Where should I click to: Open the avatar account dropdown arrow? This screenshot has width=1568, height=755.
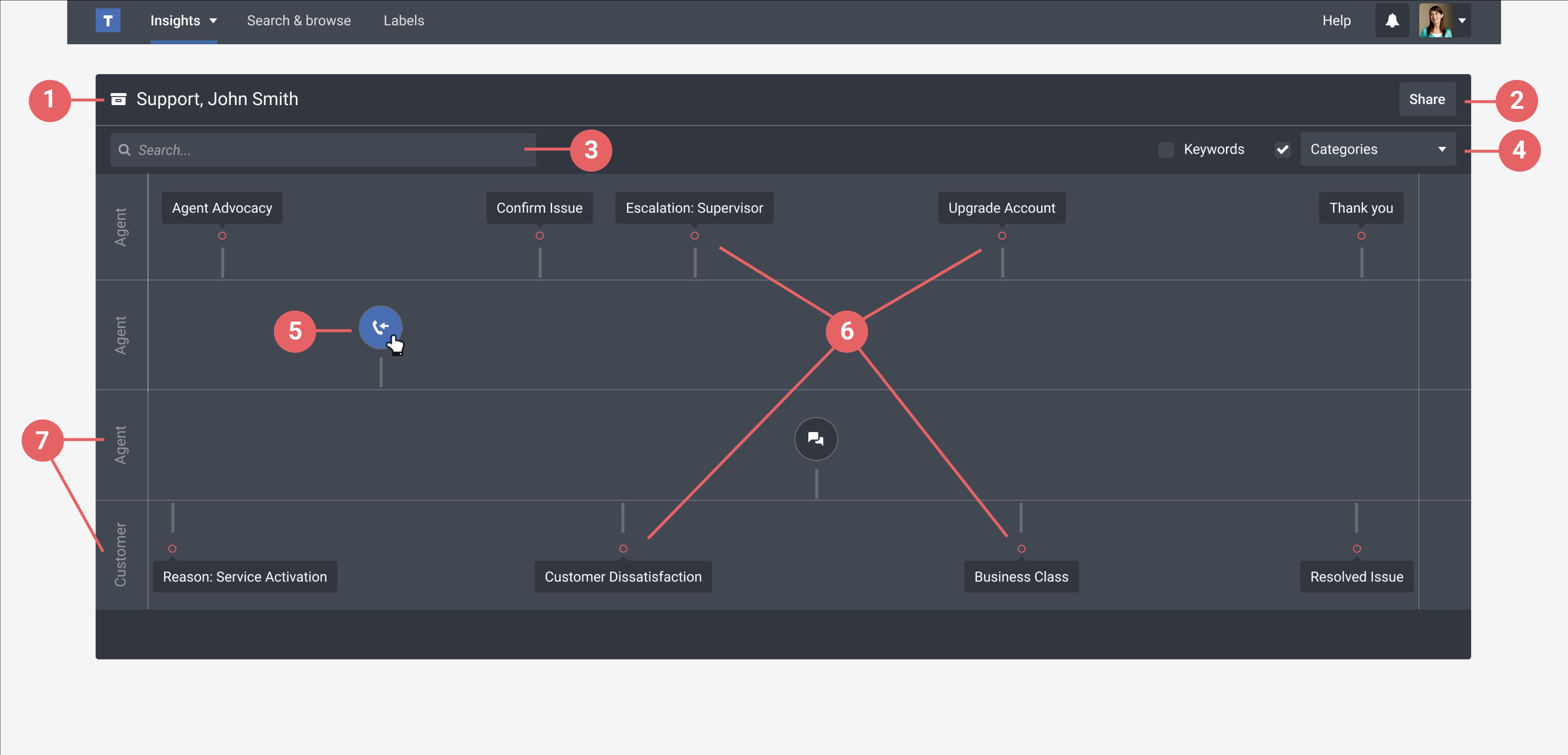pyautogui.click(x=1463, y=20)
